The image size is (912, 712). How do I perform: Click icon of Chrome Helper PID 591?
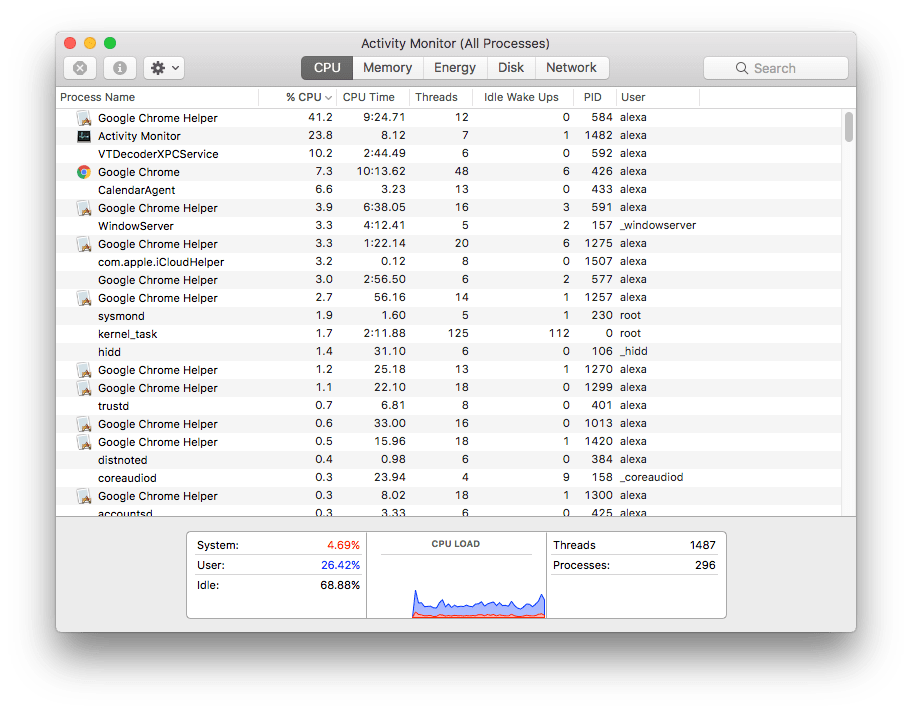[84, 208]
